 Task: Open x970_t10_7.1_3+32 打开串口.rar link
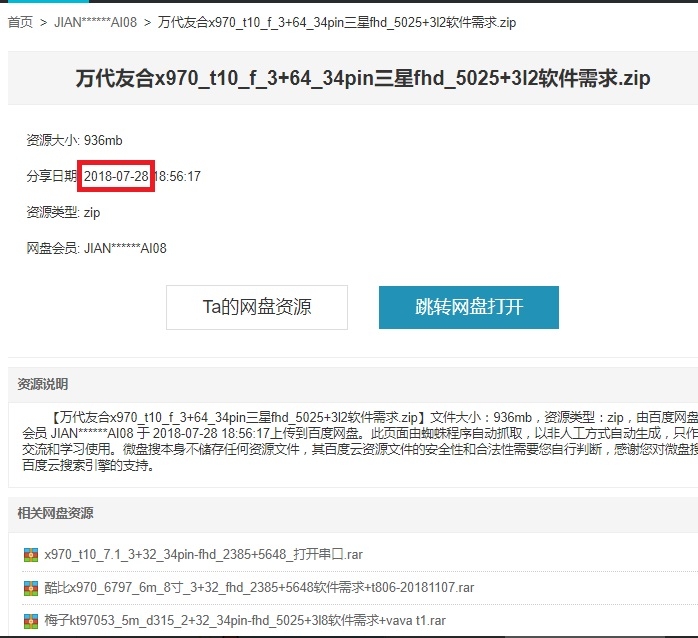click(x=203, y=554)
